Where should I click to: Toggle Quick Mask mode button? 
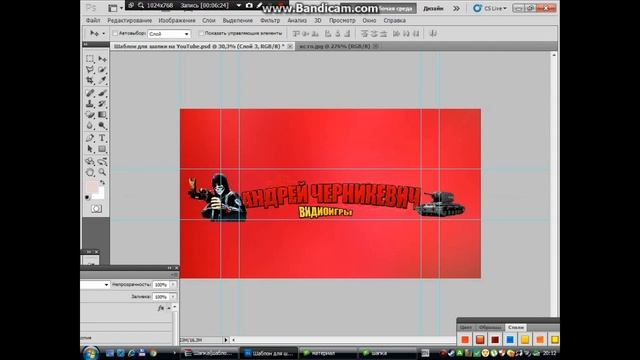[96, 209]
